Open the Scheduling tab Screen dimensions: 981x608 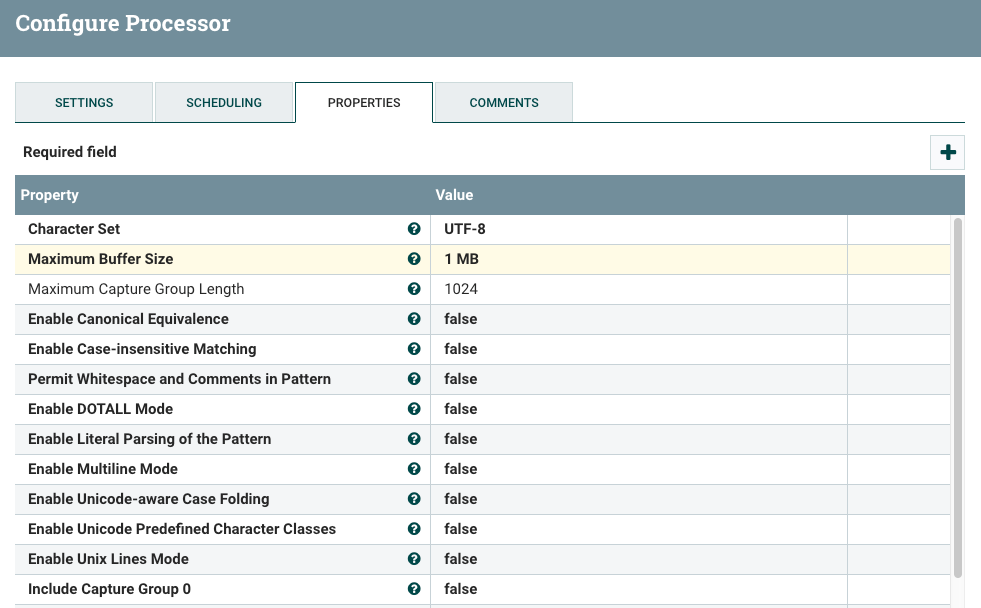coord(224,103)
